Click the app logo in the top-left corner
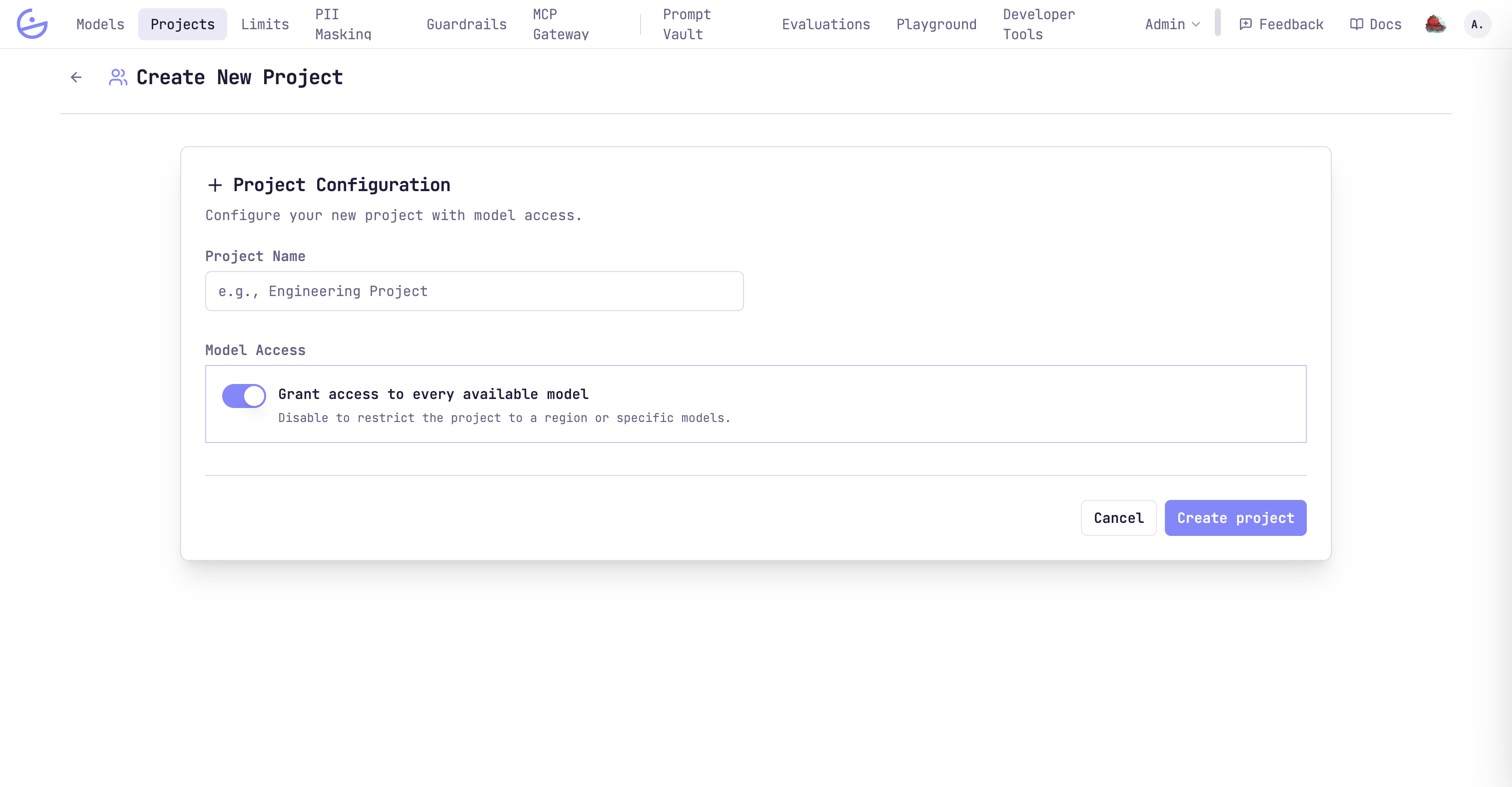Viewport: 1512px width, 787px height. (32, 24)
